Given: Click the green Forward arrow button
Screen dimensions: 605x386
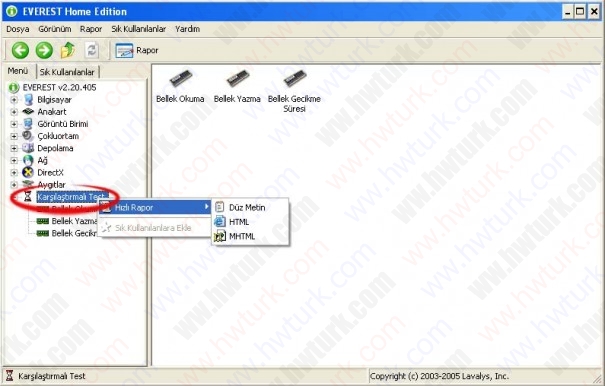Looking at the screenshot, I should coord(44,50).
